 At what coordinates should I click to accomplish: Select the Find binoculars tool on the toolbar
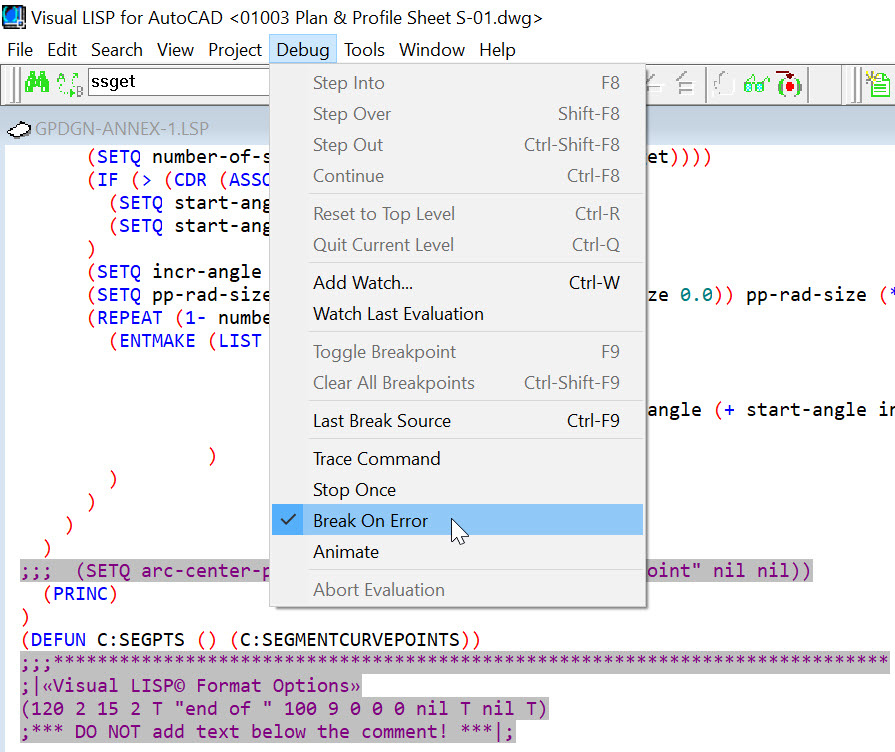click(35, 83)
